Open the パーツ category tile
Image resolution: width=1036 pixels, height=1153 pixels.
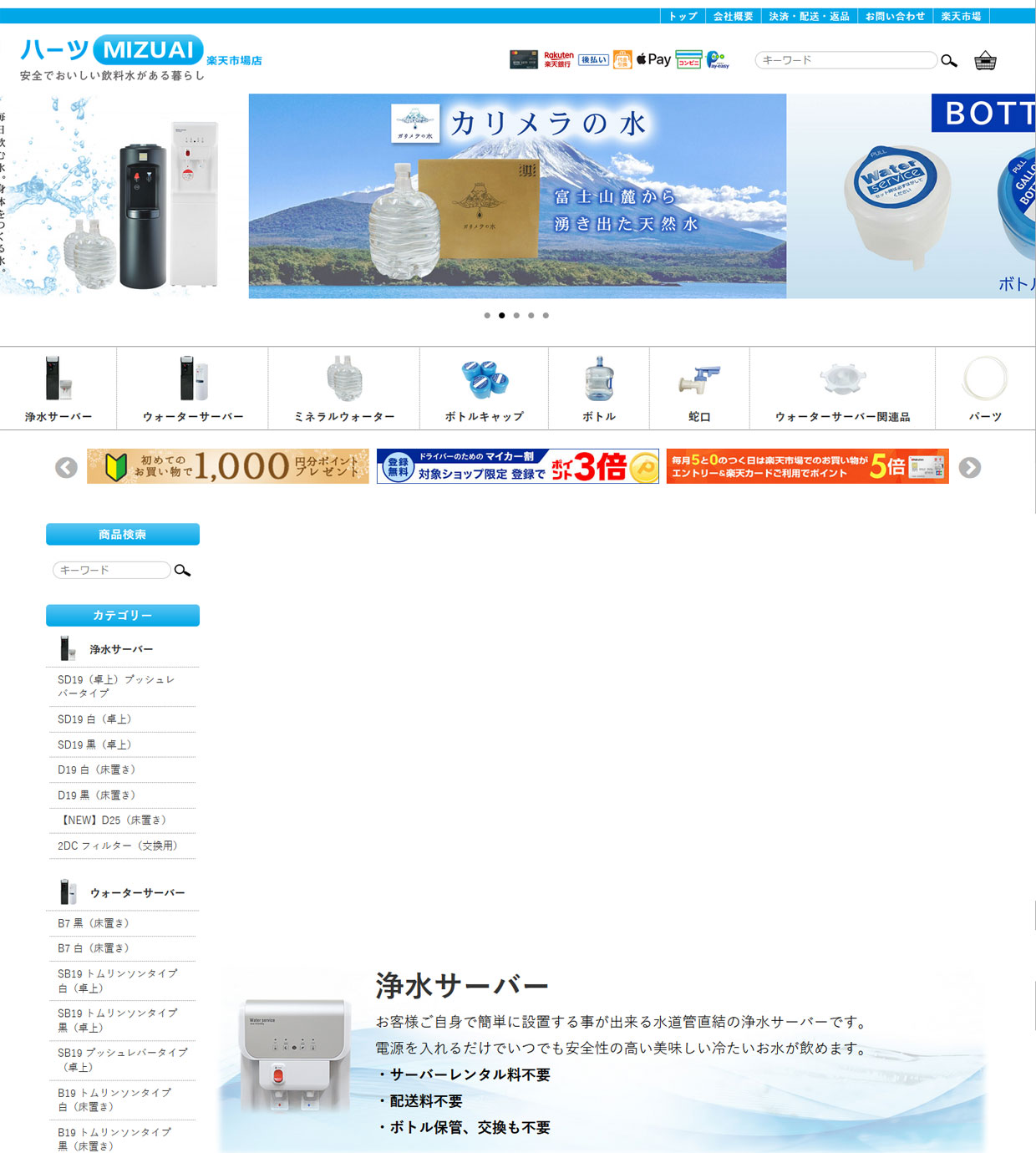click(985, 389)
